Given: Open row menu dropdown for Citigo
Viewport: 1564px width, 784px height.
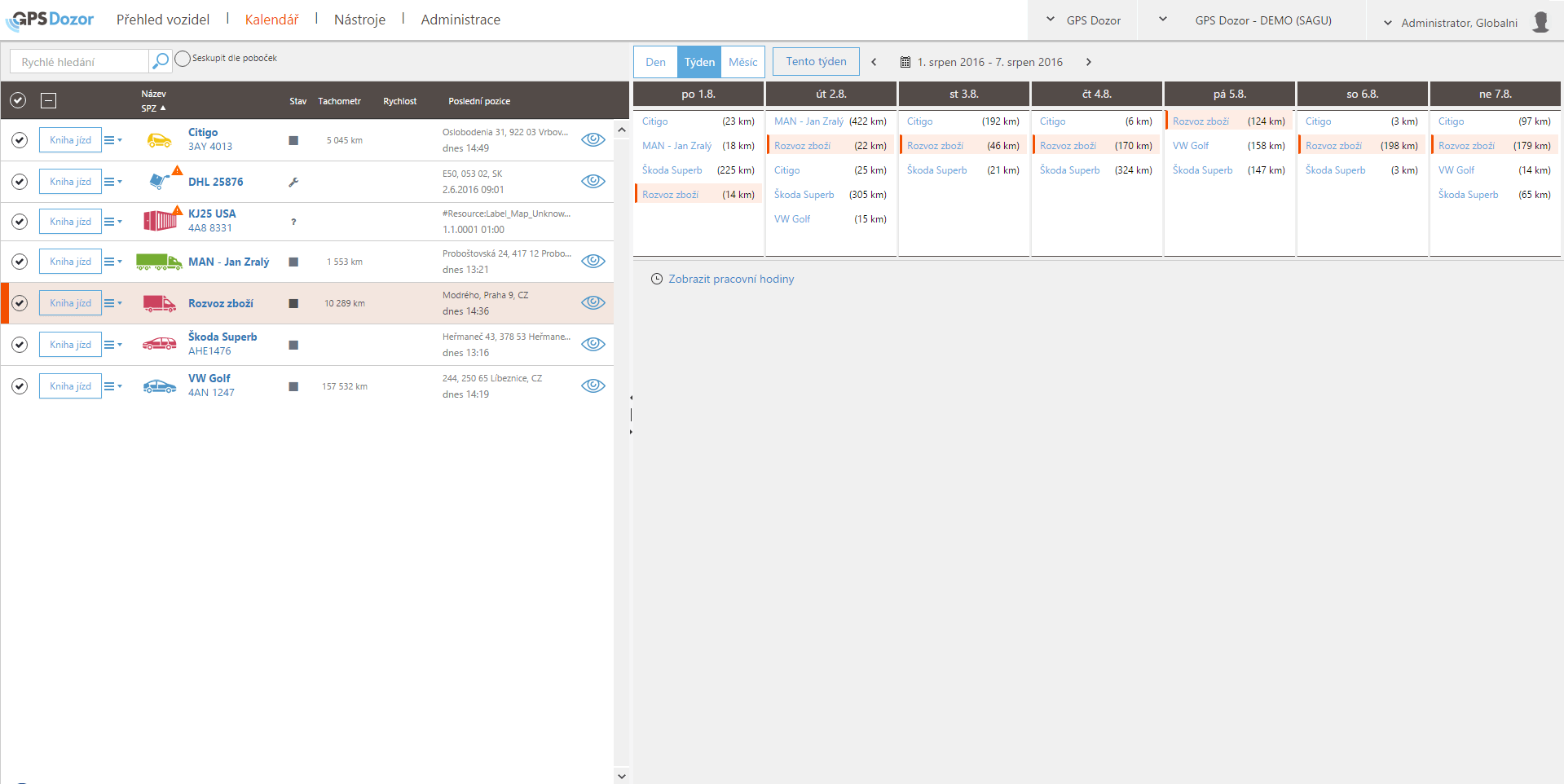Looking at the screenshot, I should click(112, 140).
